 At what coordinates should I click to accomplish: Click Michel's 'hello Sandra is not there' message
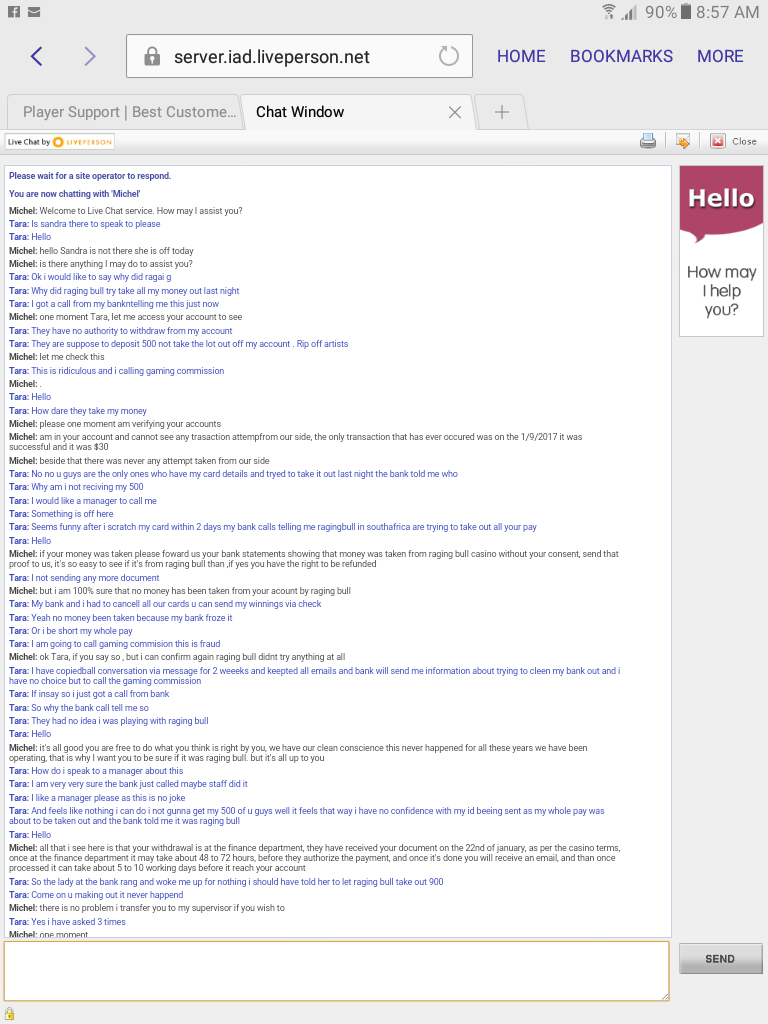coord(101,251)
